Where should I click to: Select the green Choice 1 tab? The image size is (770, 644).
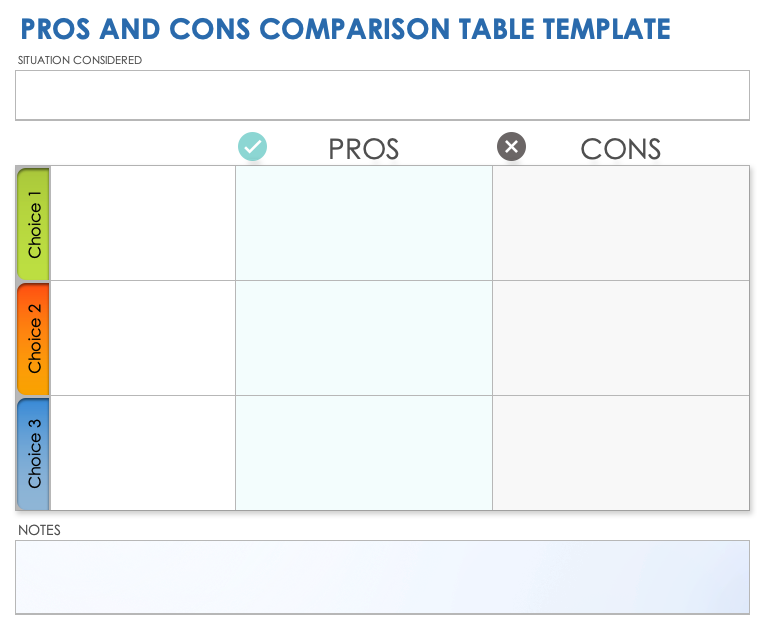[34, 224]
